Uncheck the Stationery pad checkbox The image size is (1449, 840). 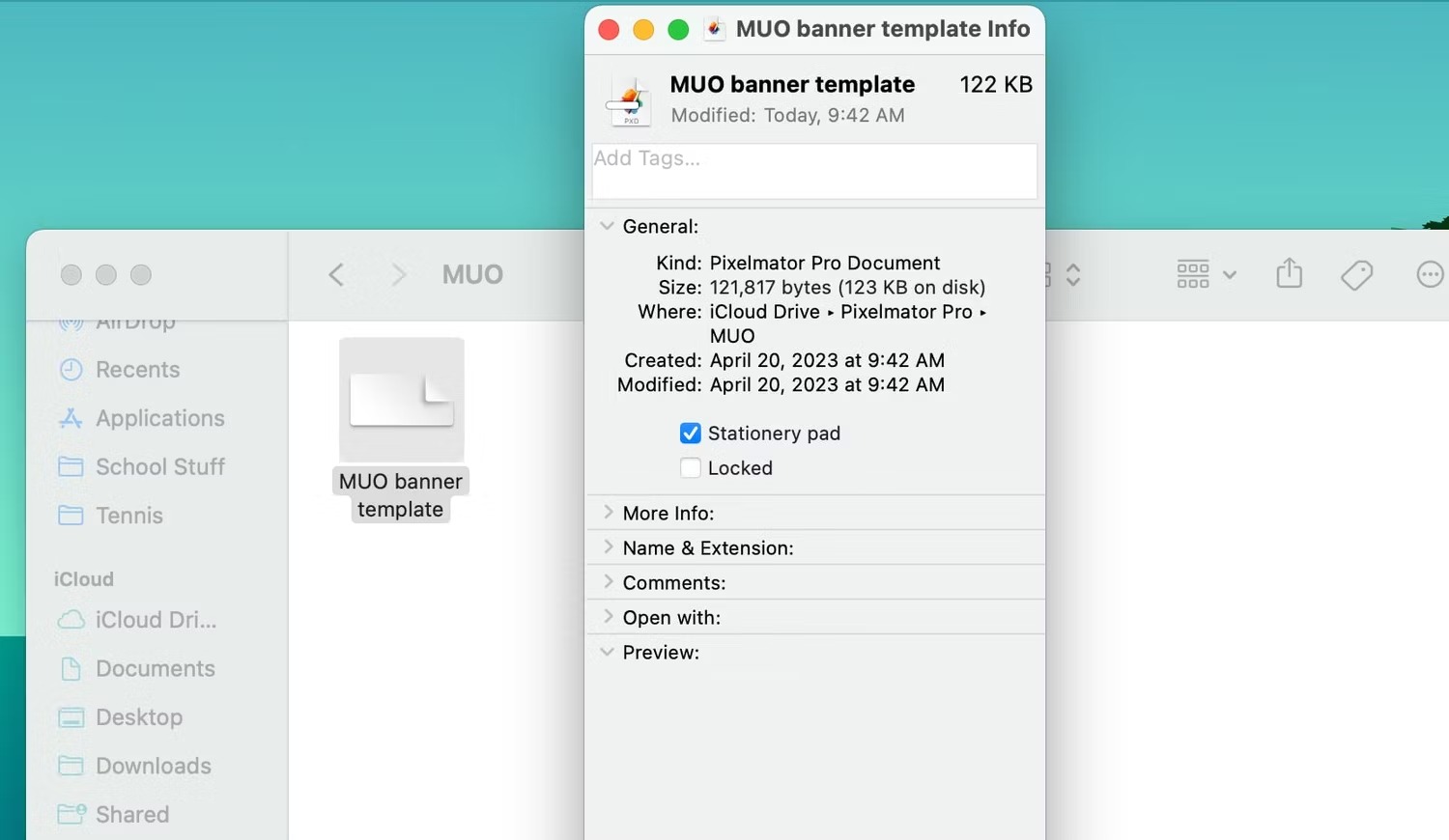pos(690,434)
